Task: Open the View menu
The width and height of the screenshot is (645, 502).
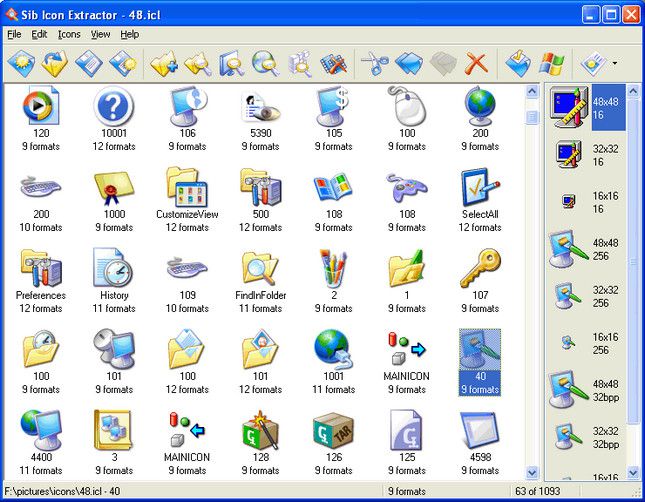Action: click(x=100, y=35)
